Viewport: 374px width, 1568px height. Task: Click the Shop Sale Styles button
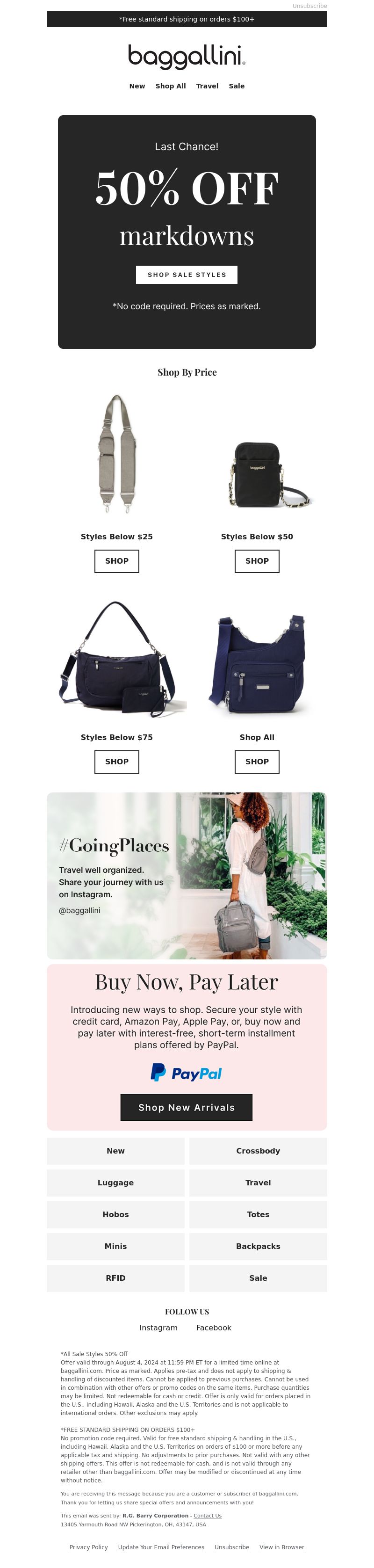click(187, 275)
